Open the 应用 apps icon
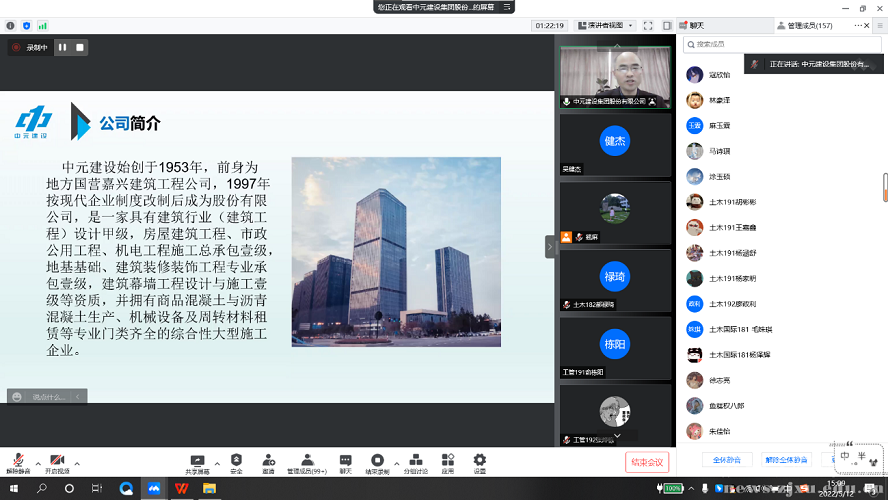The image size is (888, 500). pyautogui.click(x=447, y=463)
